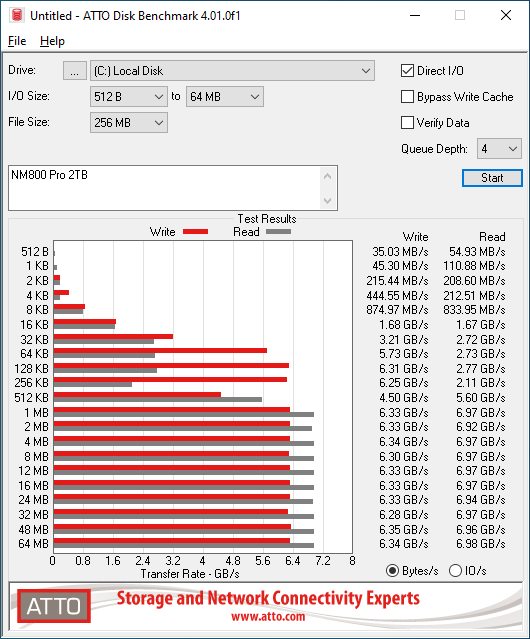530x639 pixels.
Task: Click the 24 MB read value 6.94 GB/s
Action: point(481,500)
